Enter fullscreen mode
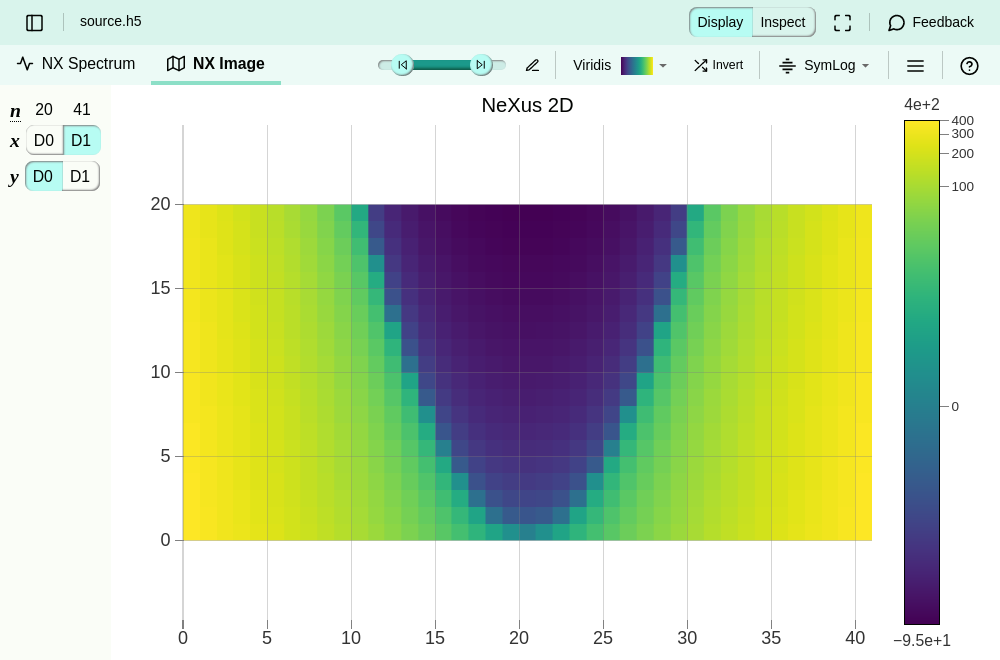Image resolution: width=1000 pixels, height=660 pixels. coord(842,23)
